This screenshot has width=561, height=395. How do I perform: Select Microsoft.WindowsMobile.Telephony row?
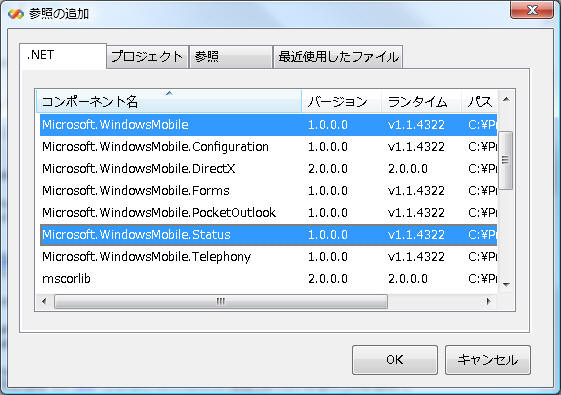pos(268,257)
